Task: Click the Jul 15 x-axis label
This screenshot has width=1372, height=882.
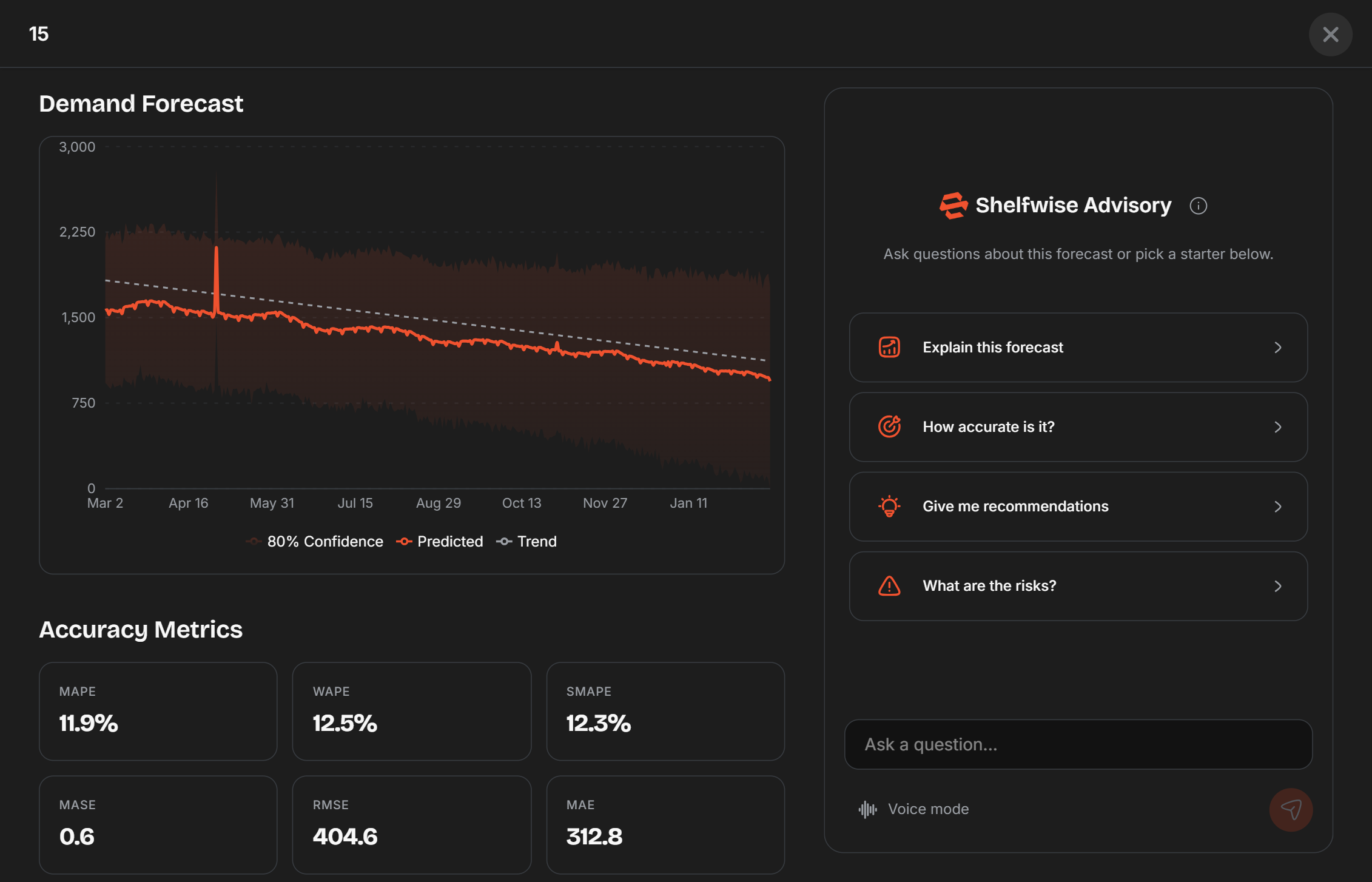Action: (x=355, y=503)
